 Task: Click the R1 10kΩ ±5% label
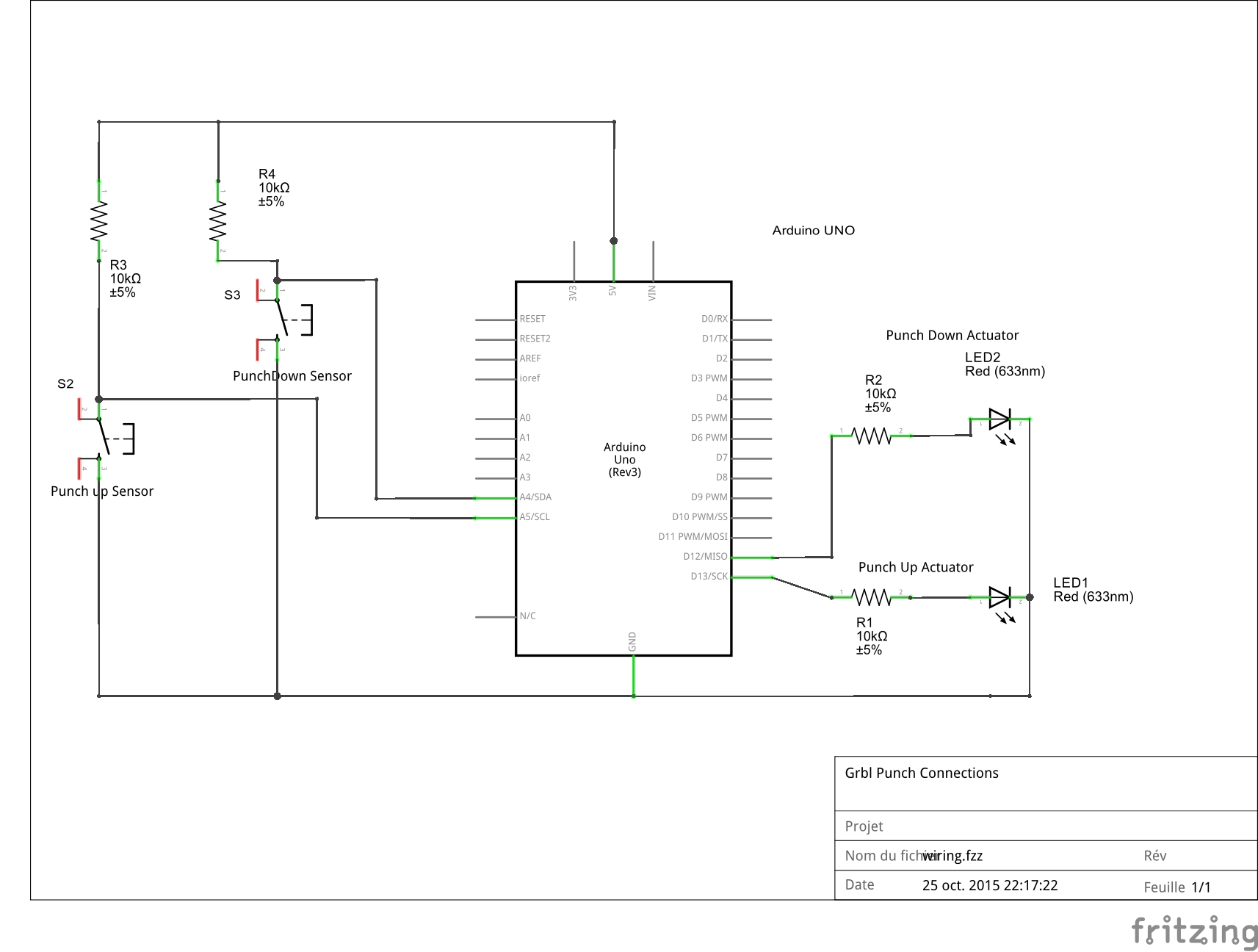tap(871, 636)
